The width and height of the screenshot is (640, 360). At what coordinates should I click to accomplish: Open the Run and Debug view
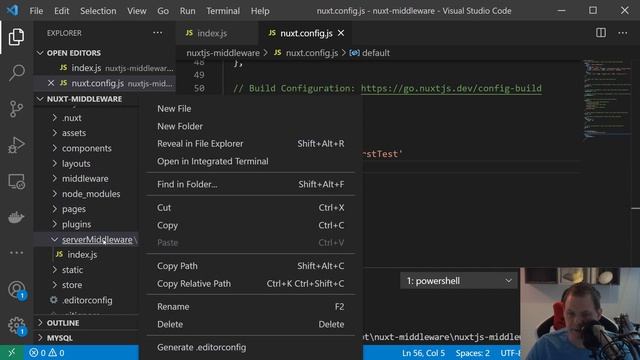click(16, 145)
